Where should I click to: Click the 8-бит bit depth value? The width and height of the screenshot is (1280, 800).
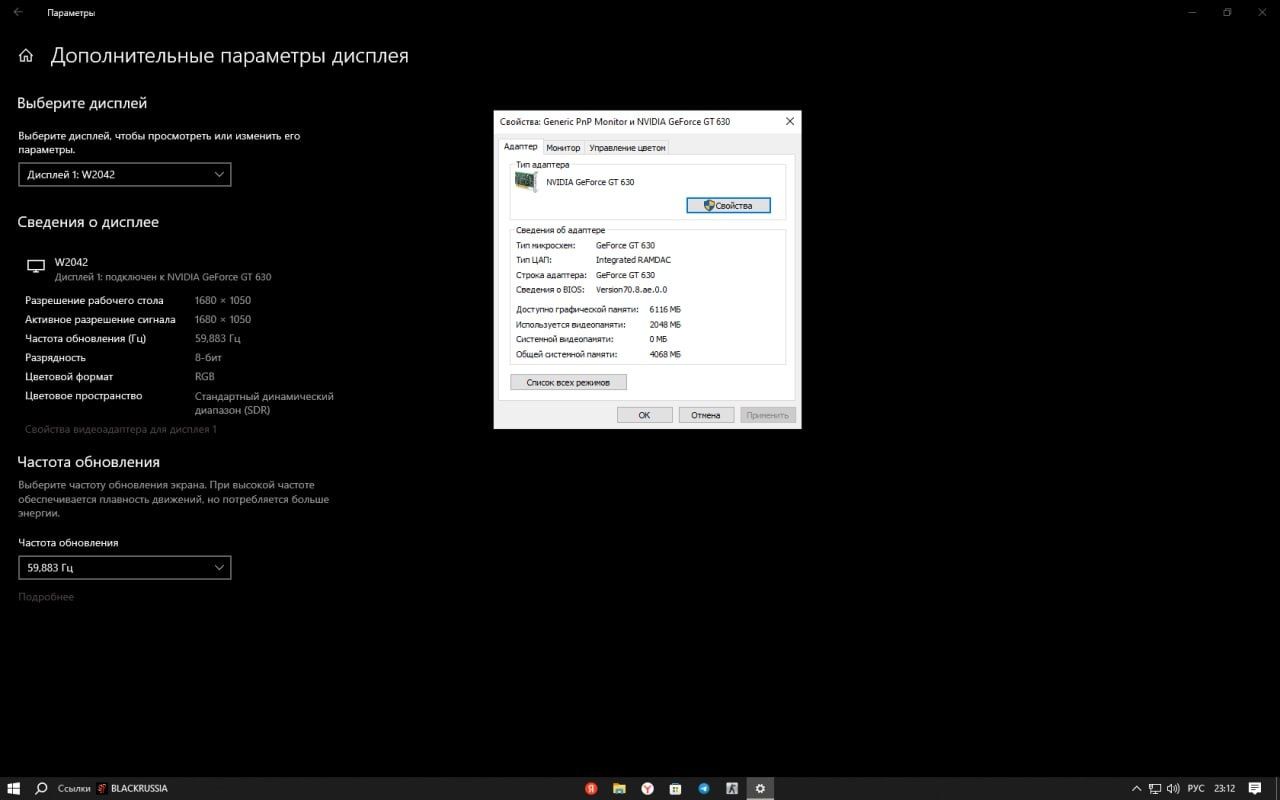click(x=210, y=357)
